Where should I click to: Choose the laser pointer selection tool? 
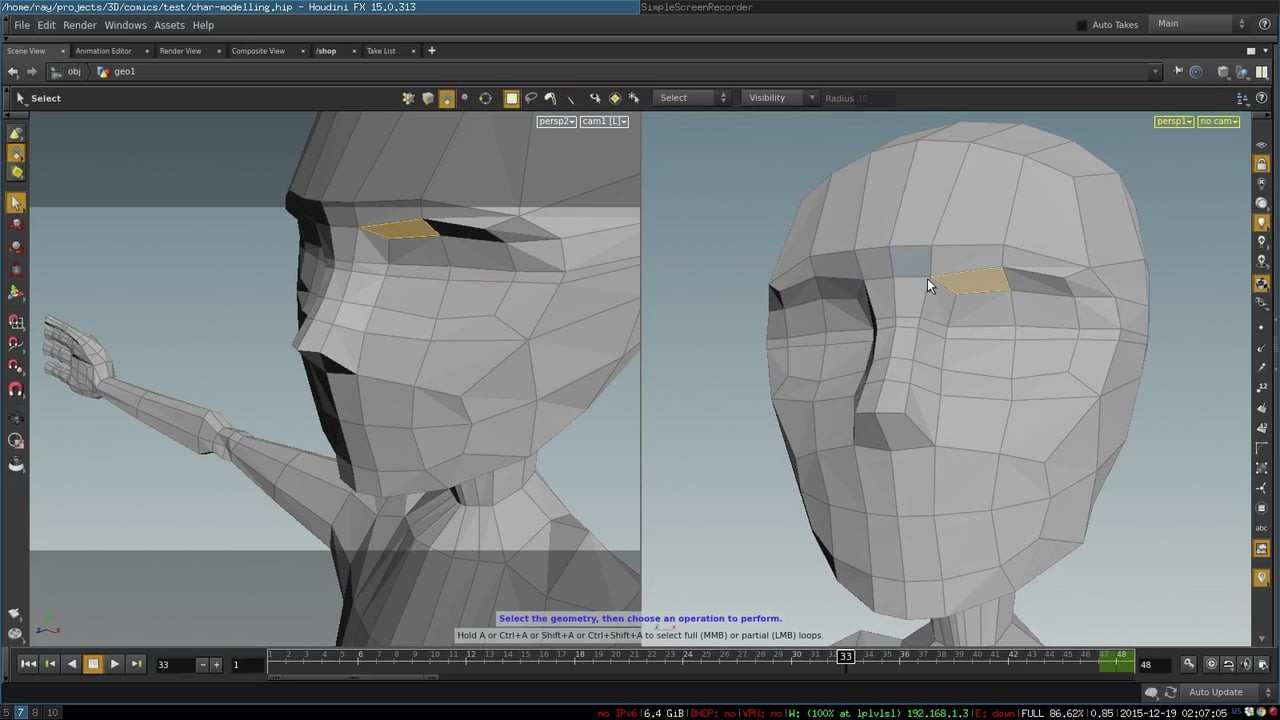[x=570, y=97]
